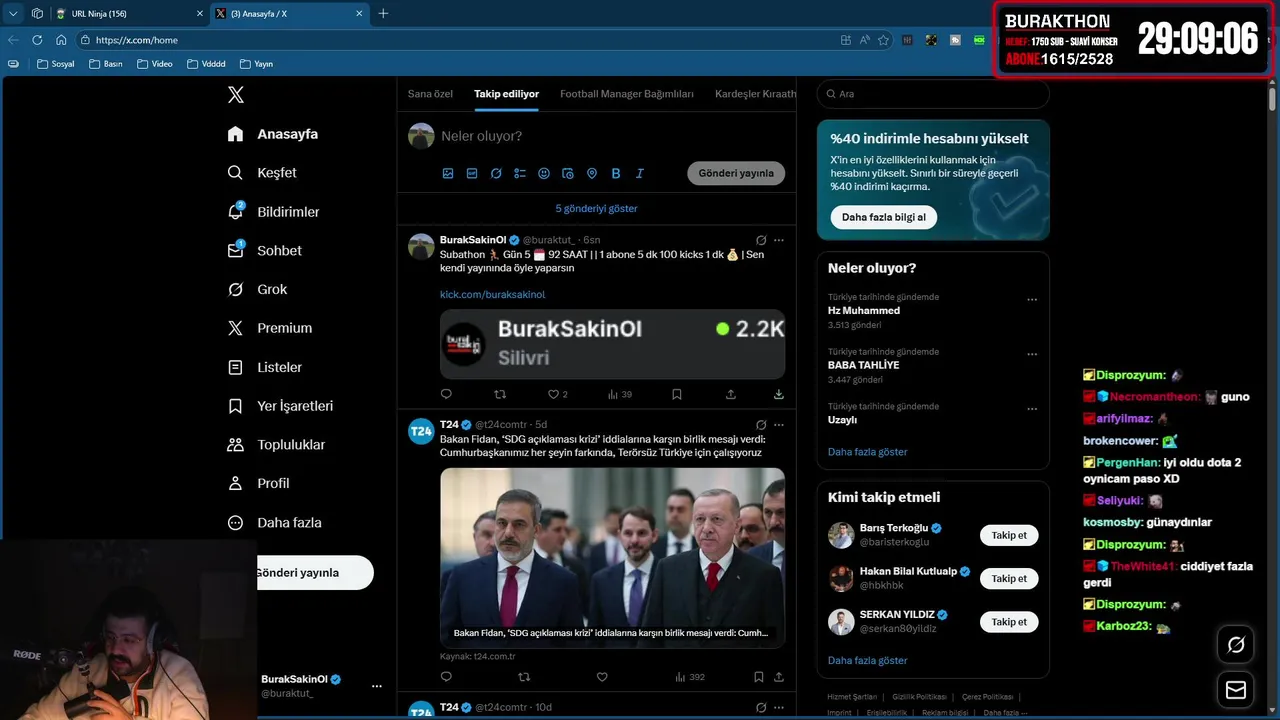Switch to the URL Ninja browser tab
Viewport: 1280px width, 720px height.
click(128, 14)
